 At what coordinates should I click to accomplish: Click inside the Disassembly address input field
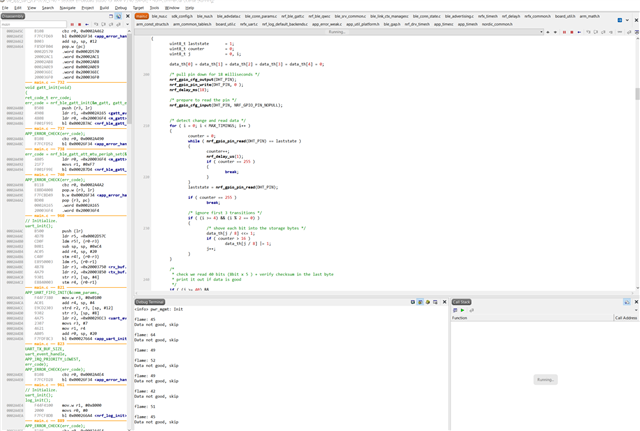tap(33, 24)
